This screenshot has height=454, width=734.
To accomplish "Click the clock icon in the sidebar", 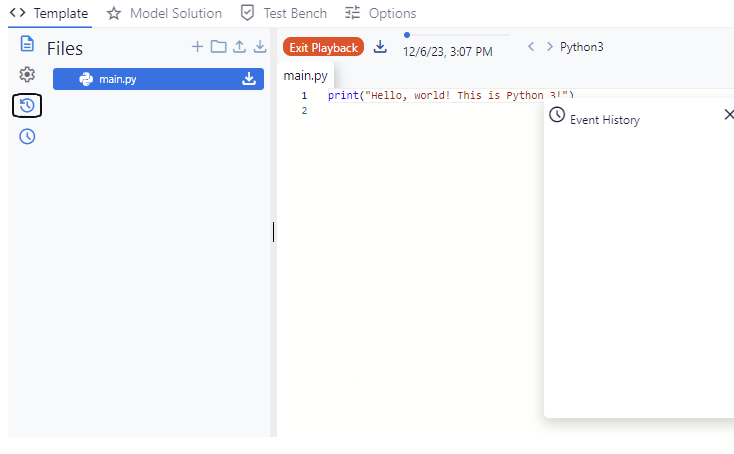I will (x=27, y=136).
